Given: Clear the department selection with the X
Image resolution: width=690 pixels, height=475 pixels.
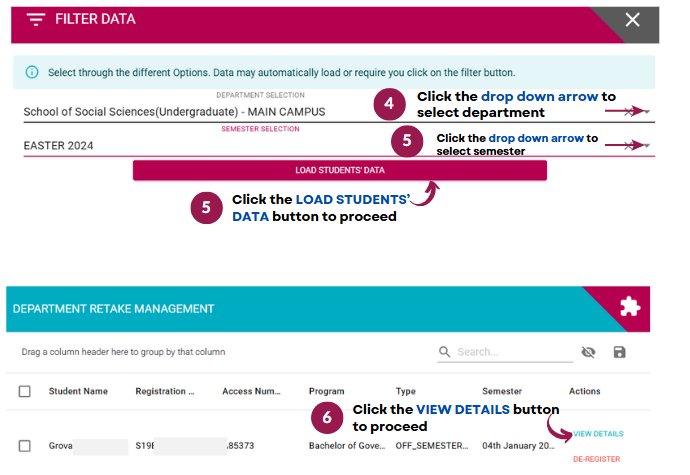Looking at the screenshot, I should (x=629, y=112).
